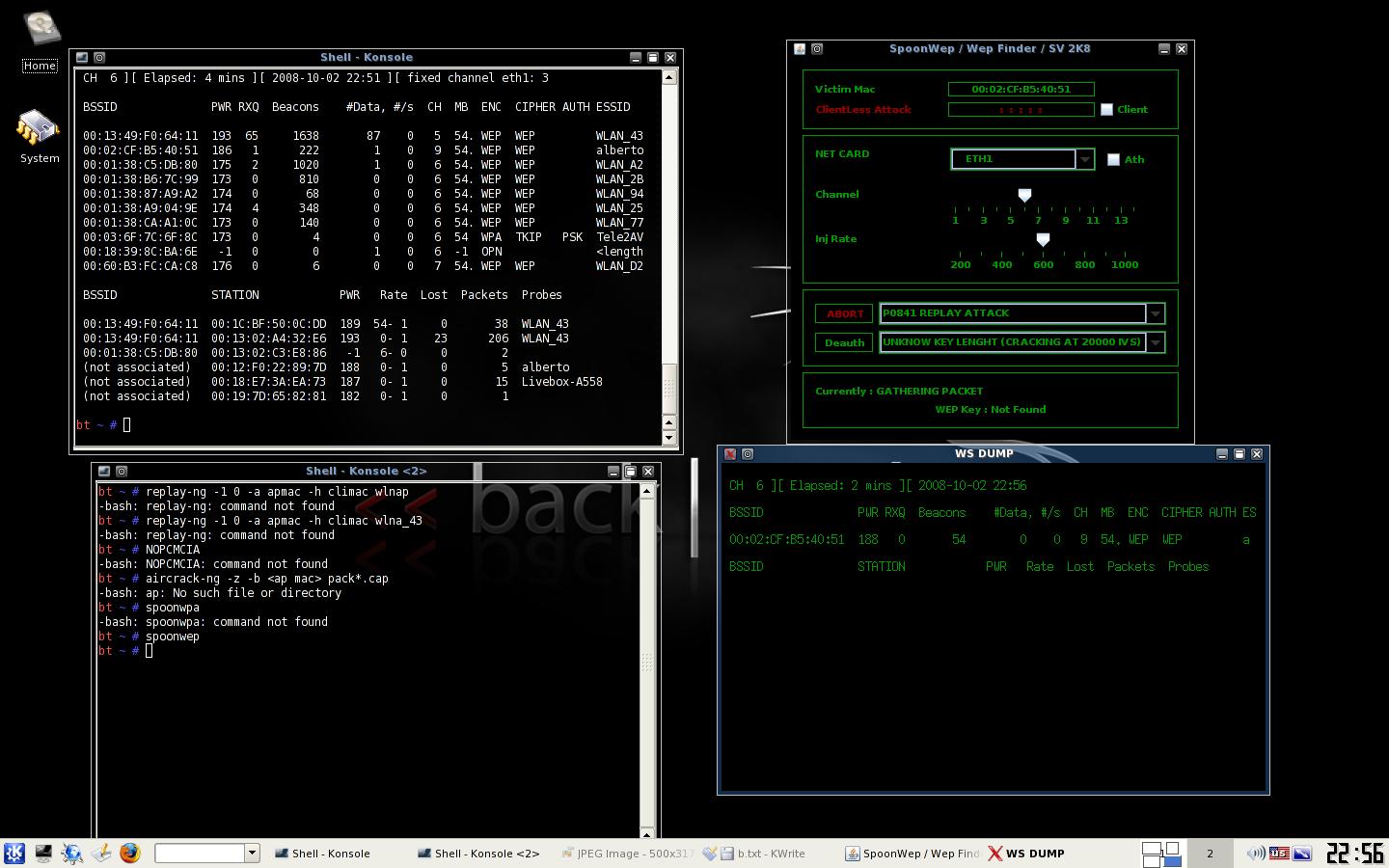This screenshot has width=1389, height=868.
Task: Launch Firefox from the panel
Action: click(130, 854)
